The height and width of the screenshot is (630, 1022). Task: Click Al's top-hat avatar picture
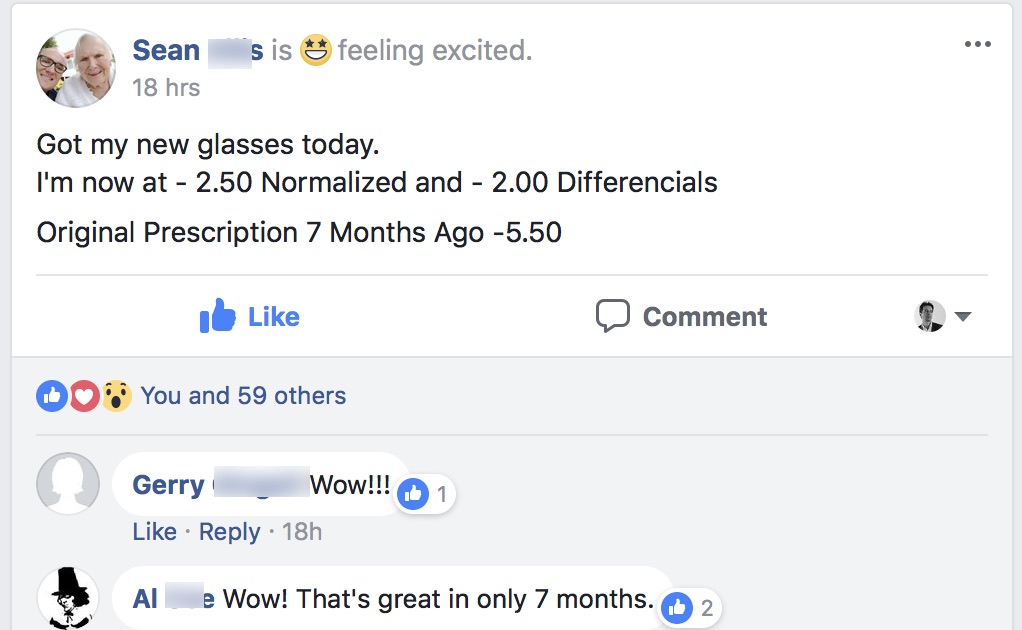(x=68, y=598)
